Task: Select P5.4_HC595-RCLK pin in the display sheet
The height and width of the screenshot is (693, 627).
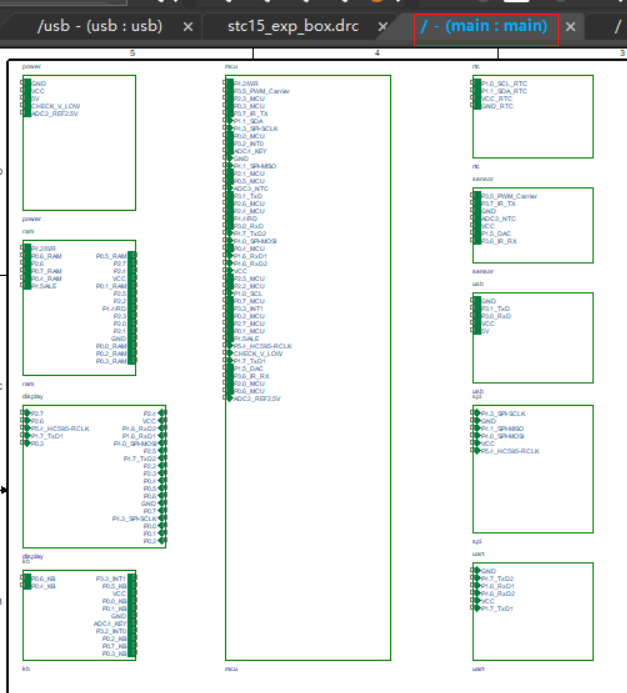Action: click(61, 429)
